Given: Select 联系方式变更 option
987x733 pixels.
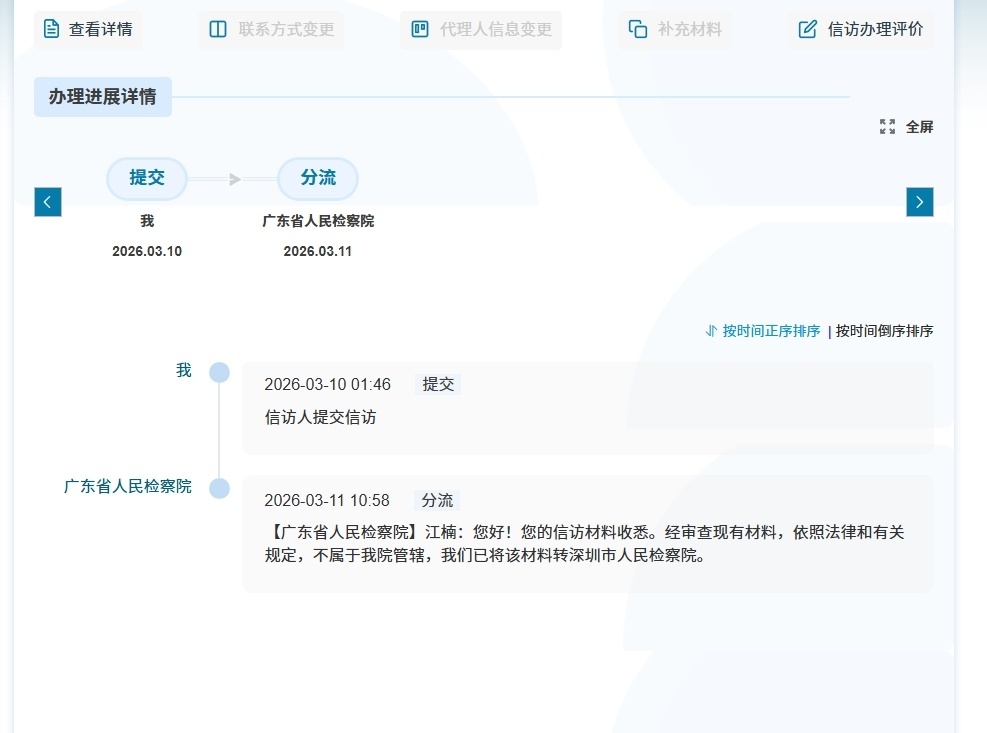Looking at the screenshot, I should 271,30.
